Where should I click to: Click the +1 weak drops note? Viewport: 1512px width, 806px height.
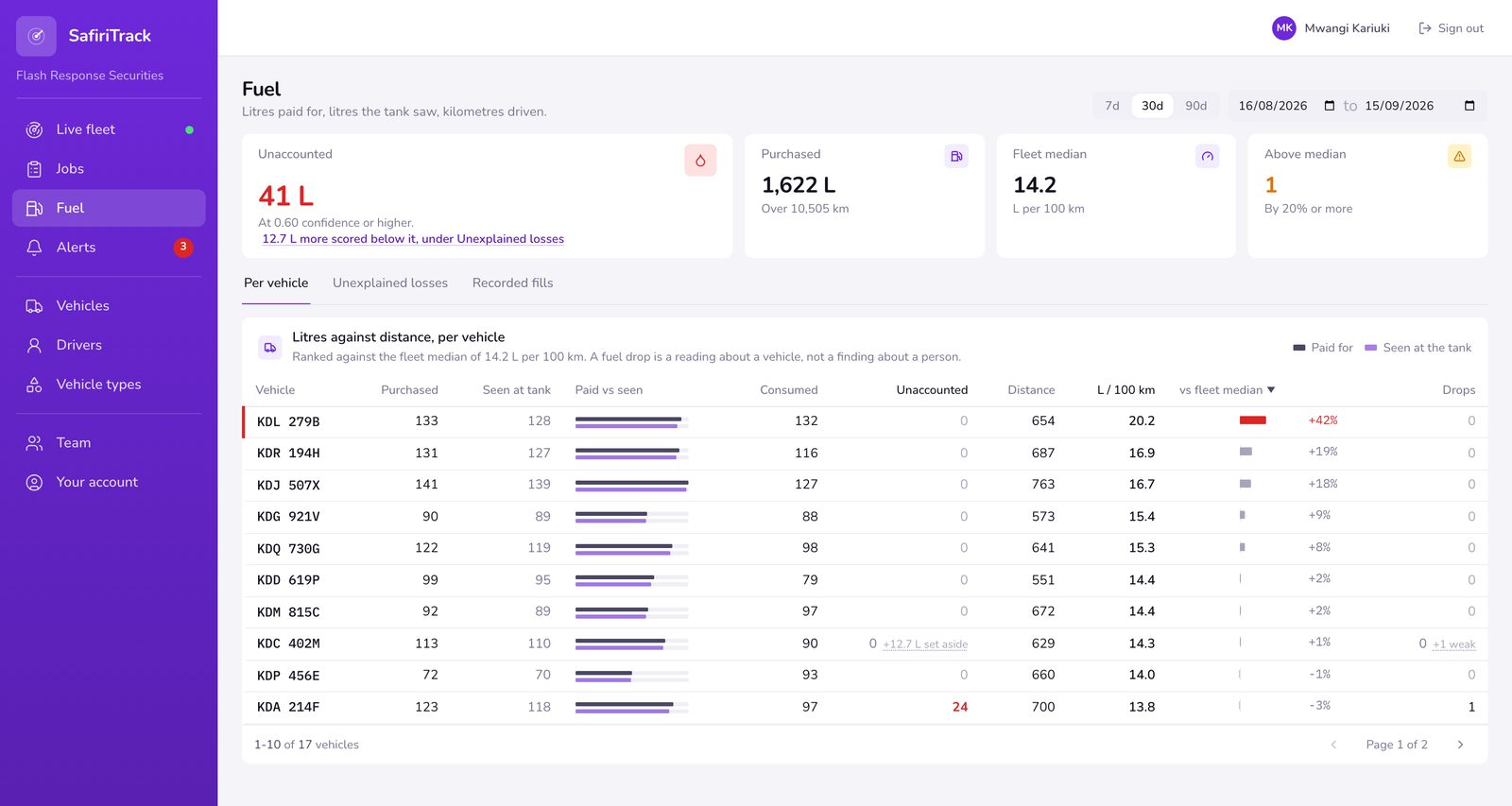[1453, 644]
